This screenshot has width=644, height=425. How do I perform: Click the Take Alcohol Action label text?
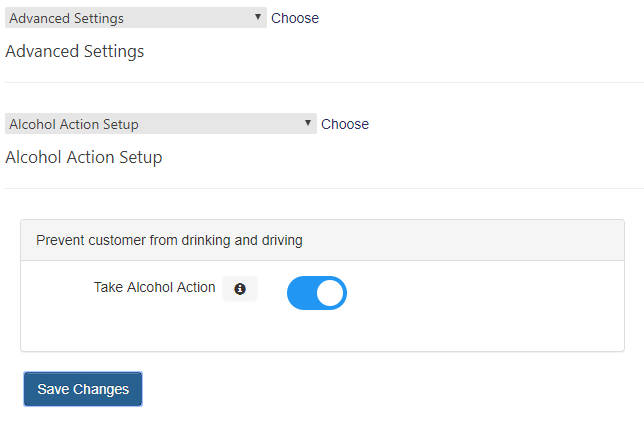[x=154, y=287]
